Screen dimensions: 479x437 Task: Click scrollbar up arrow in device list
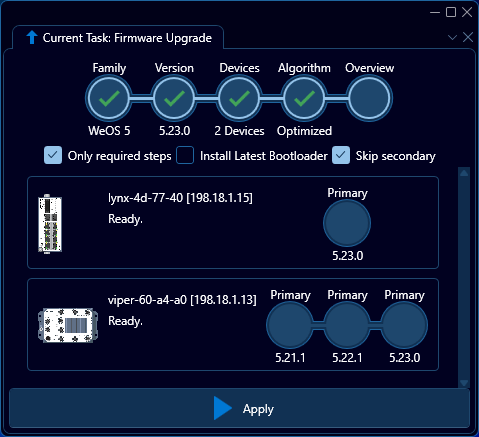point(464,173)
